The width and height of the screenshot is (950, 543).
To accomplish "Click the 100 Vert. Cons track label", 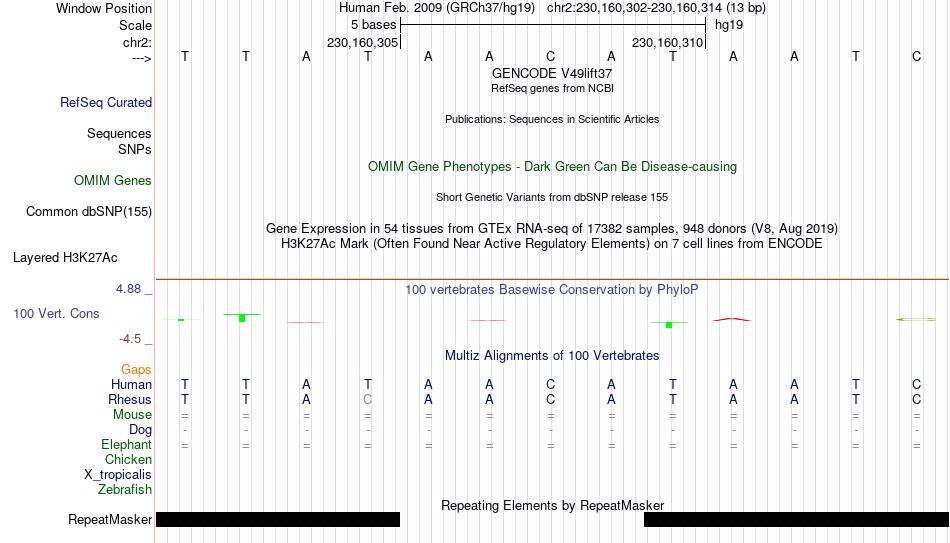I will 56,313.
